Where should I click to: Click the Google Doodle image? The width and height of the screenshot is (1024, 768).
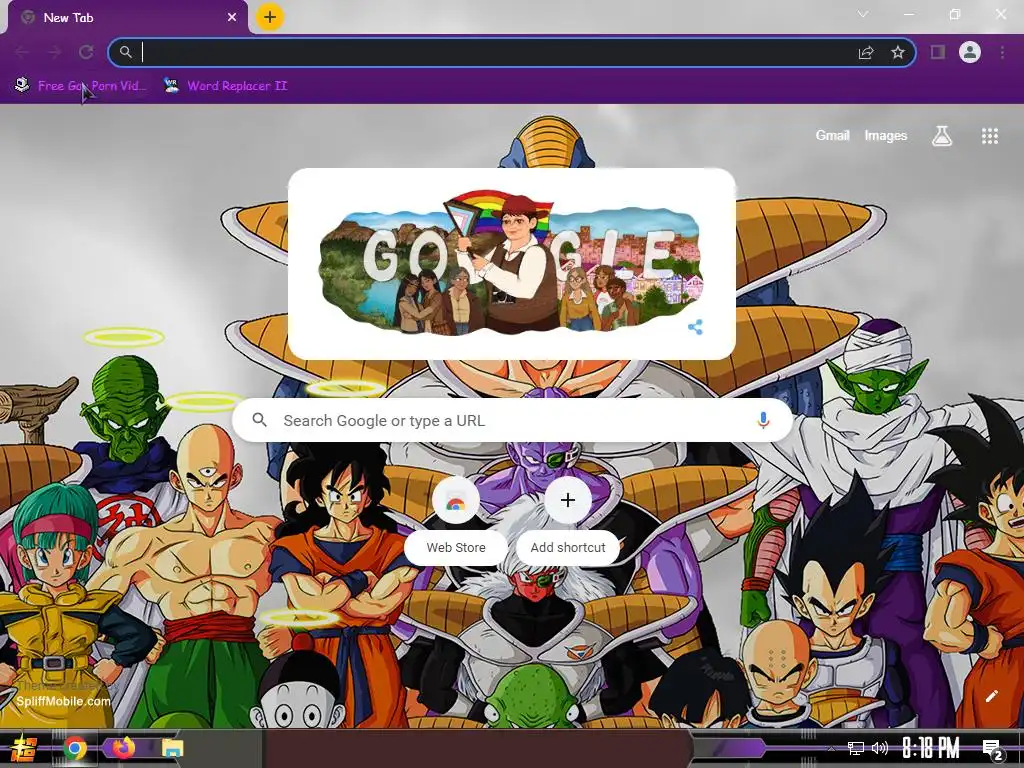coord(511,261)
